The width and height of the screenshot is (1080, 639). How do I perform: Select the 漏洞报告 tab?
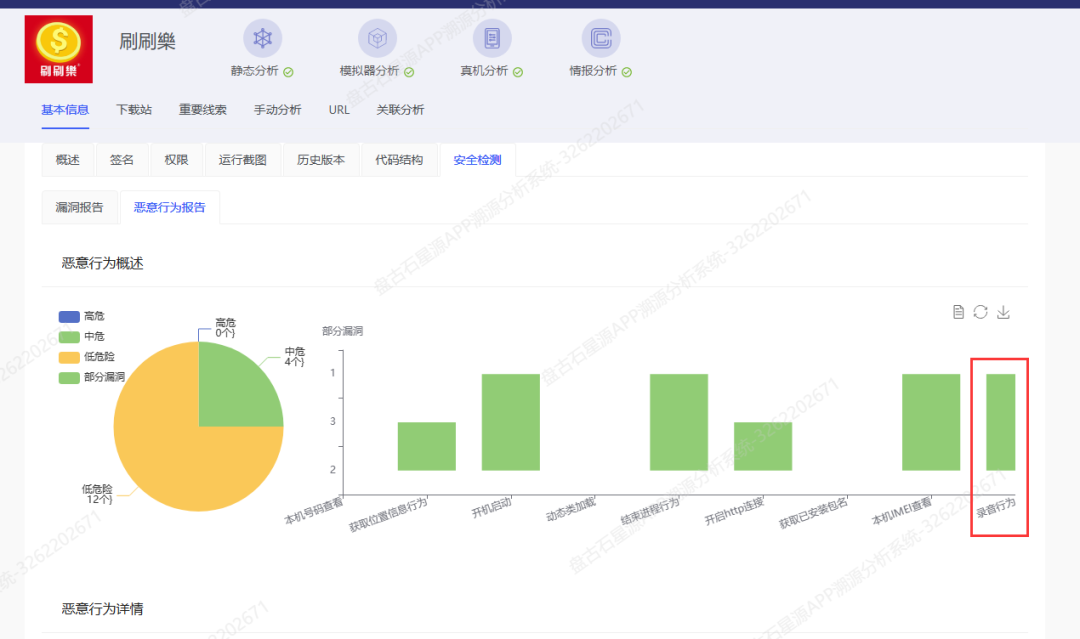pos(79,207)
